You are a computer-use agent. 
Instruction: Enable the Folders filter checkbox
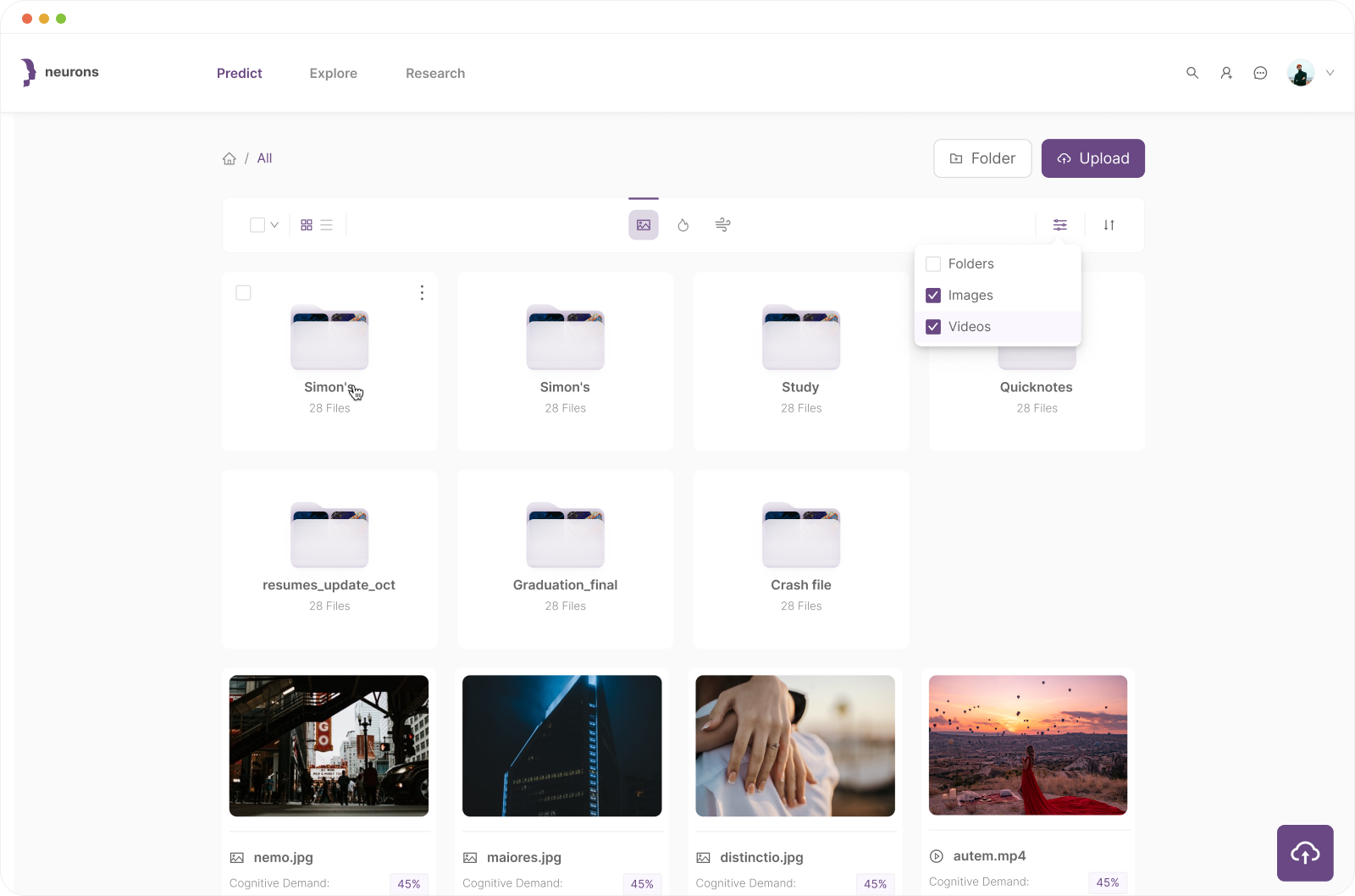933,264
